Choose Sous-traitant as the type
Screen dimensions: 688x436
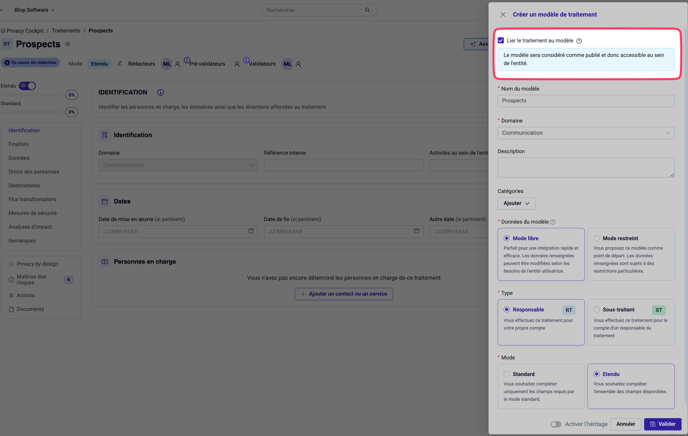pos(597,310)
